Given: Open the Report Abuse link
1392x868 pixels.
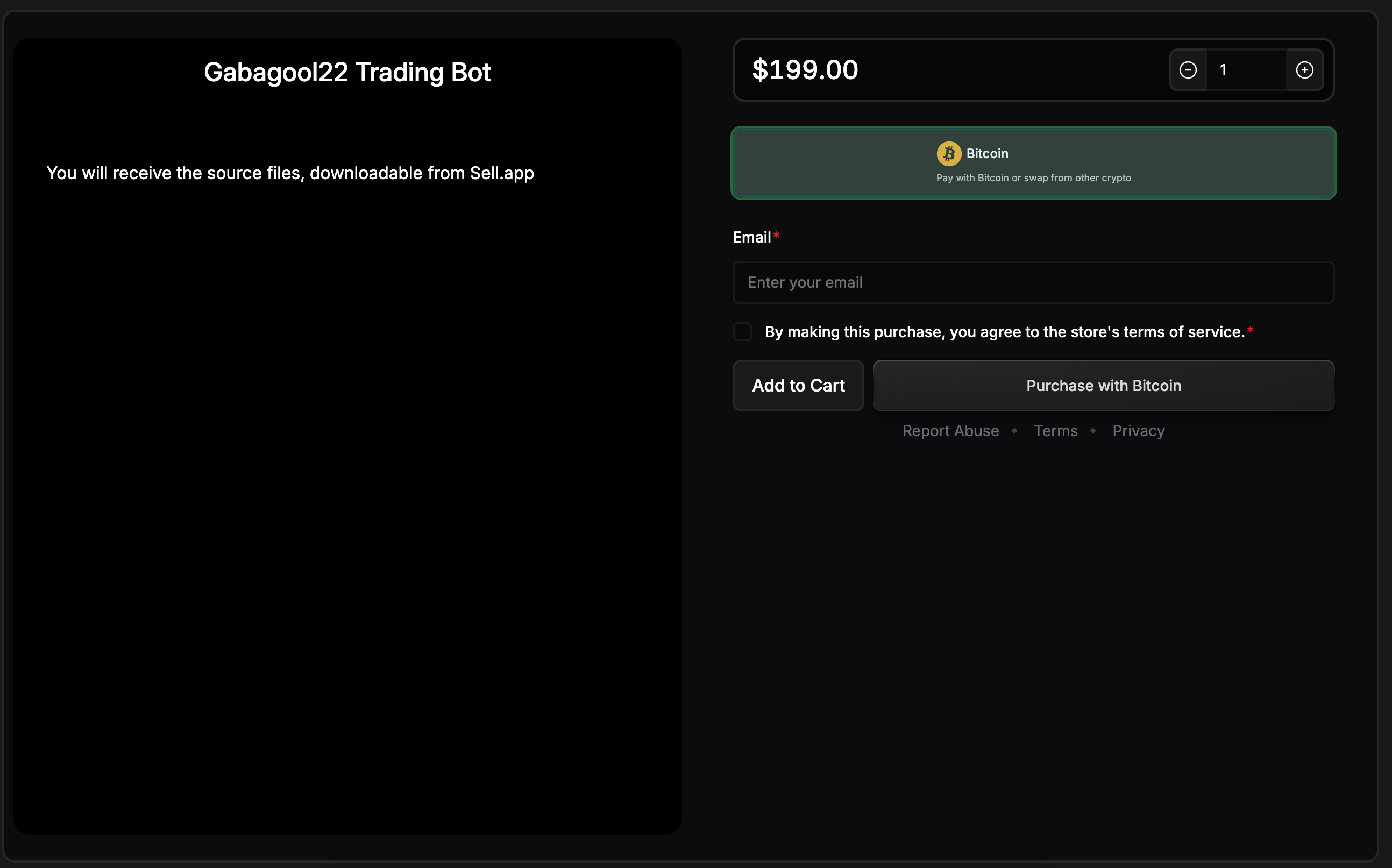Looking at the screenshot, I should [950, 431].
